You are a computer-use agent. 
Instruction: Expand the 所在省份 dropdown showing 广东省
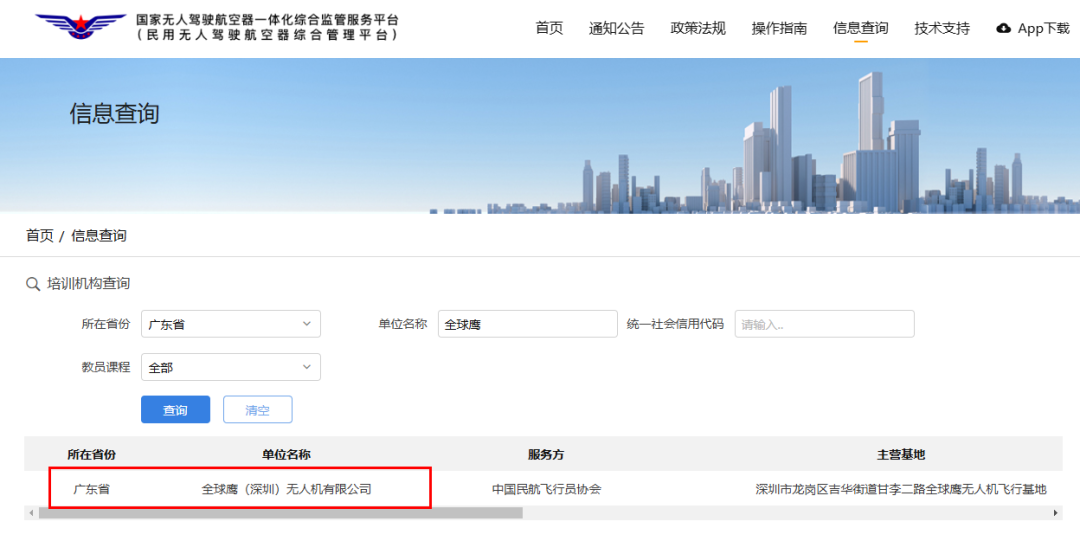[x=231, y=324]
